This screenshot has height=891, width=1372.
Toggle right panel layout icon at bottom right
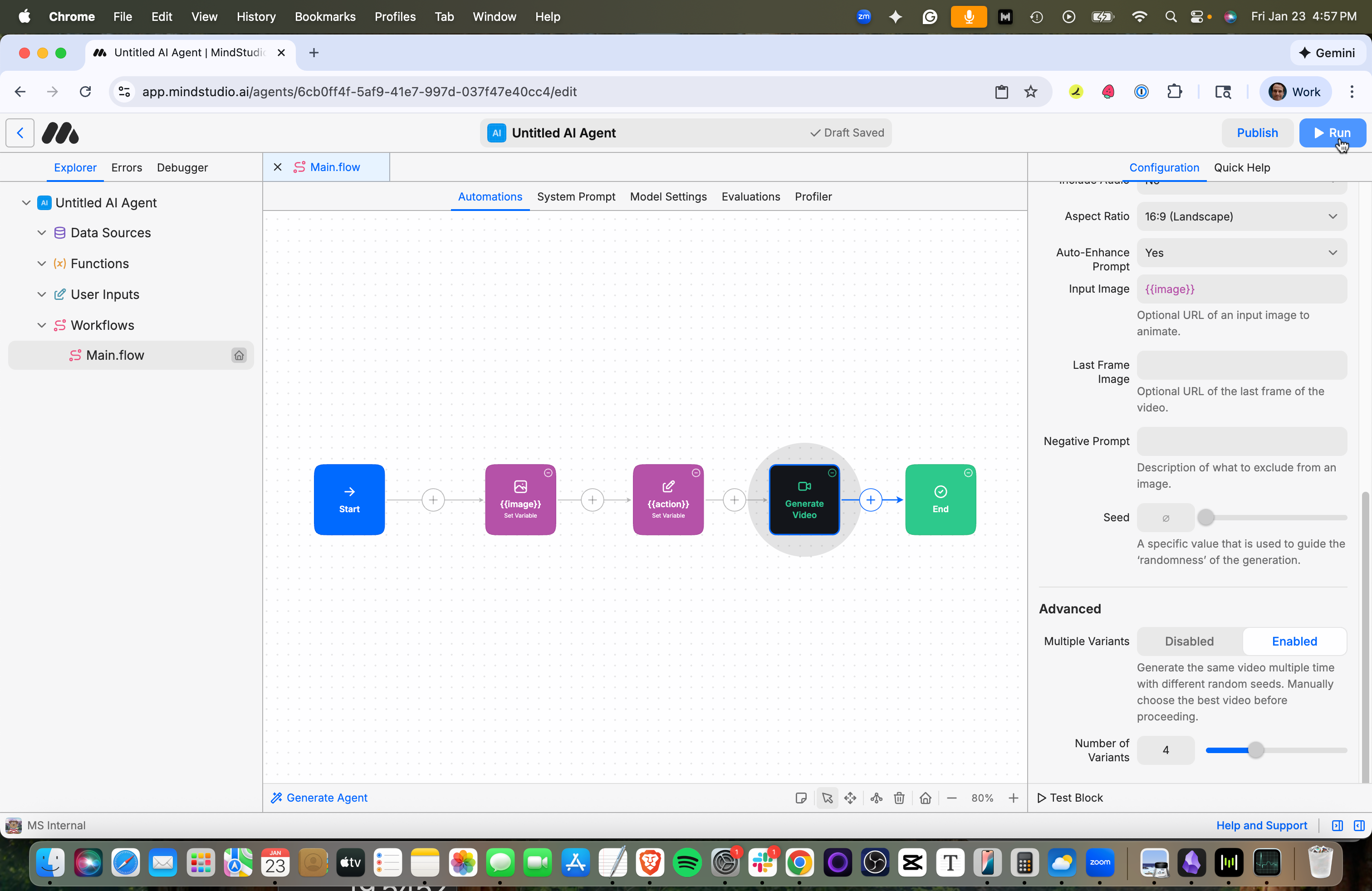point(1359,825)
